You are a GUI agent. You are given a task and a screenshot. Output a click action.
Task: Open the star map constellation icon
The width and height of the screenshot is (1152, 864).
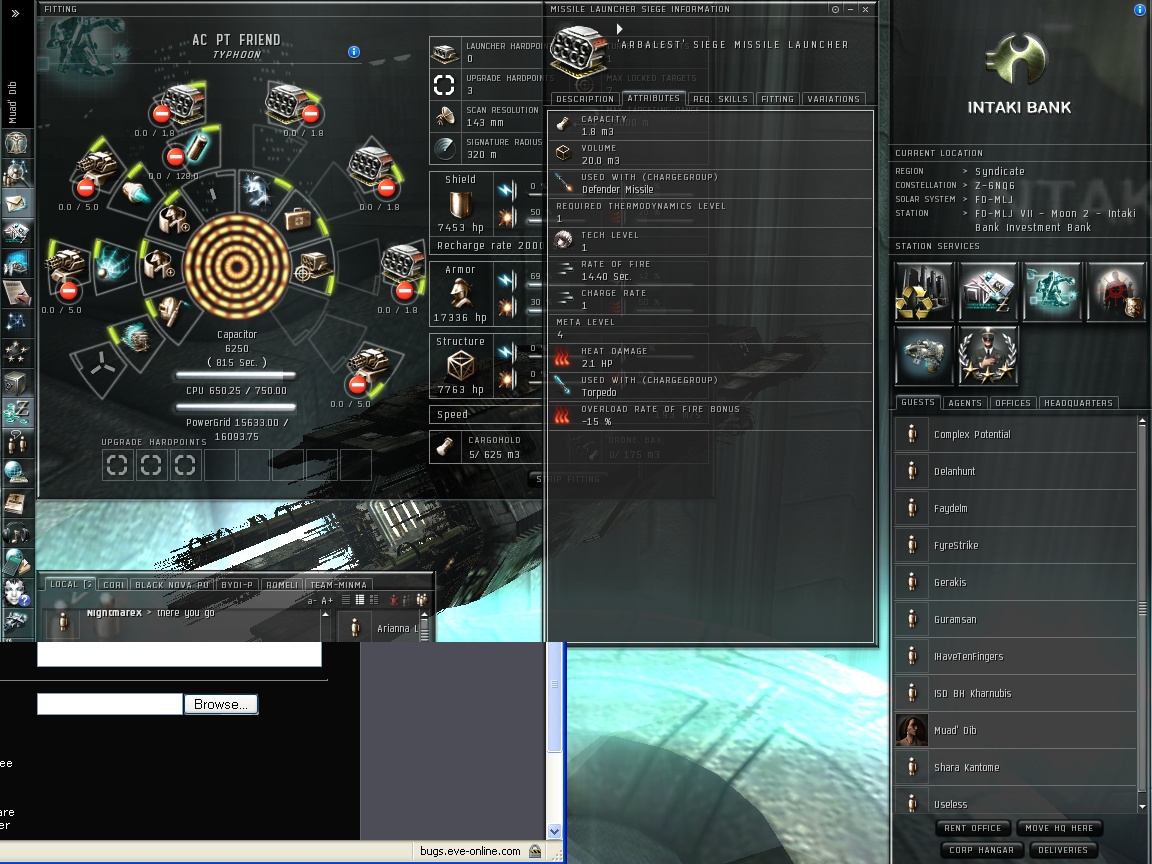coord(16,323)
